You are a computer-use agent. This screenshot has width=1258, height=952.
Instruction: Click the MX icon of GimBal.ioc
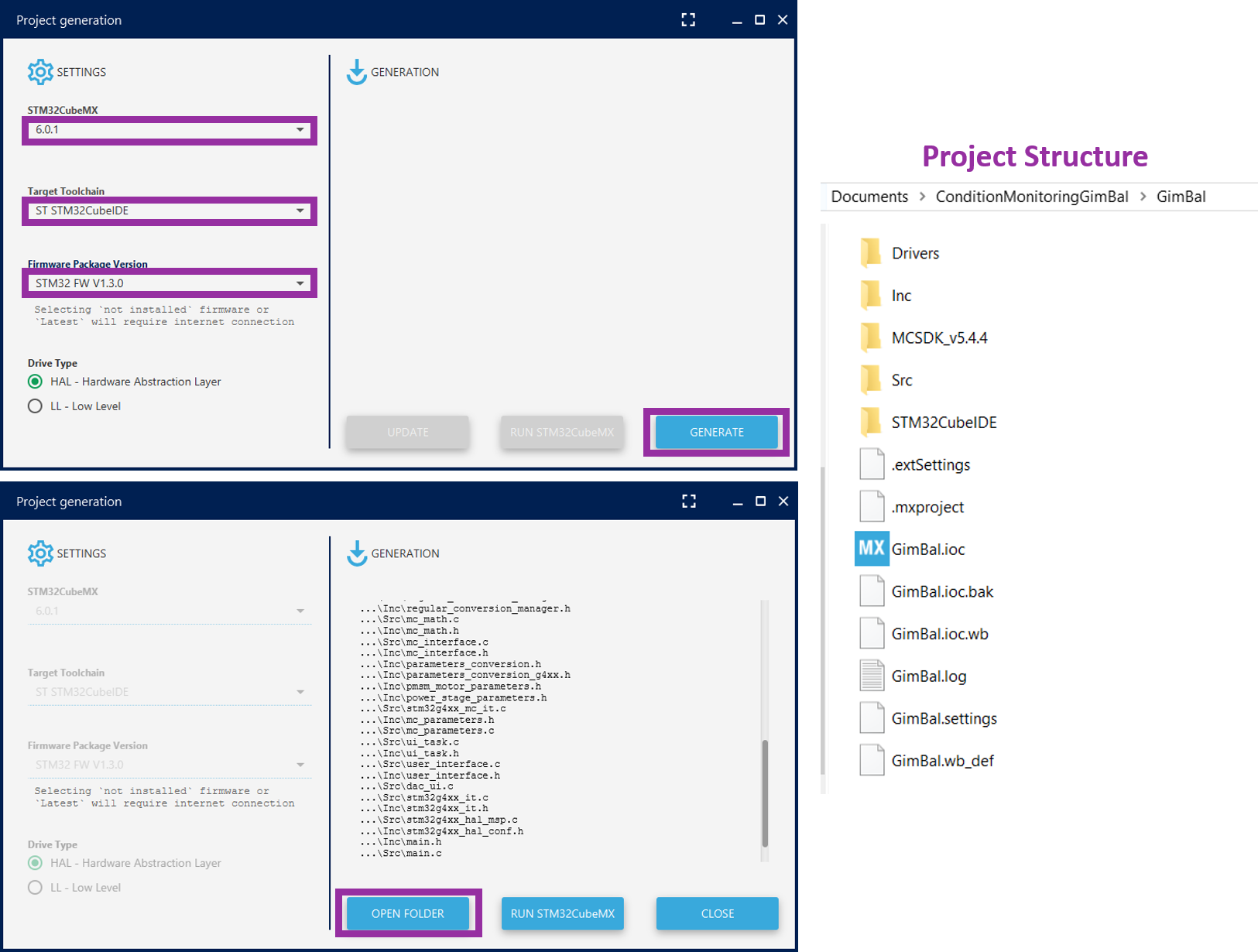[872, 549]
